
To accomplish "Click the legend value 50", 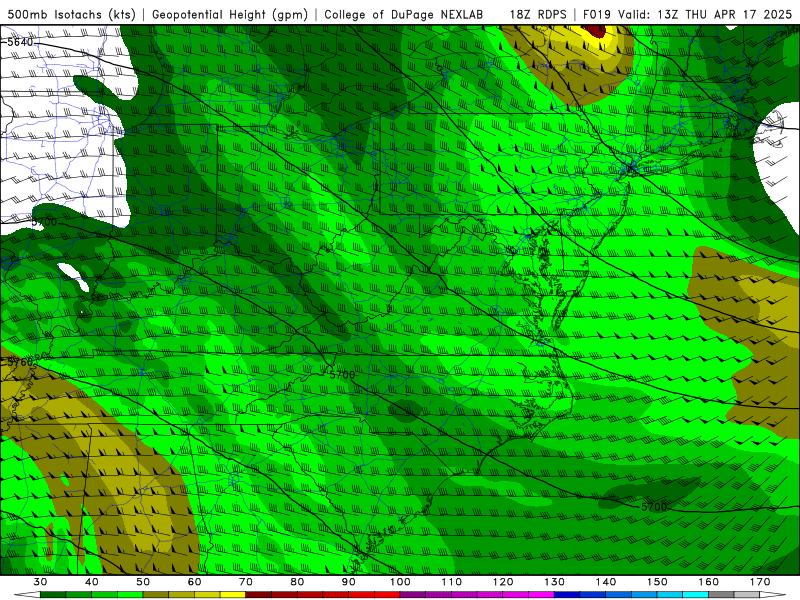I will pos(143,582).
